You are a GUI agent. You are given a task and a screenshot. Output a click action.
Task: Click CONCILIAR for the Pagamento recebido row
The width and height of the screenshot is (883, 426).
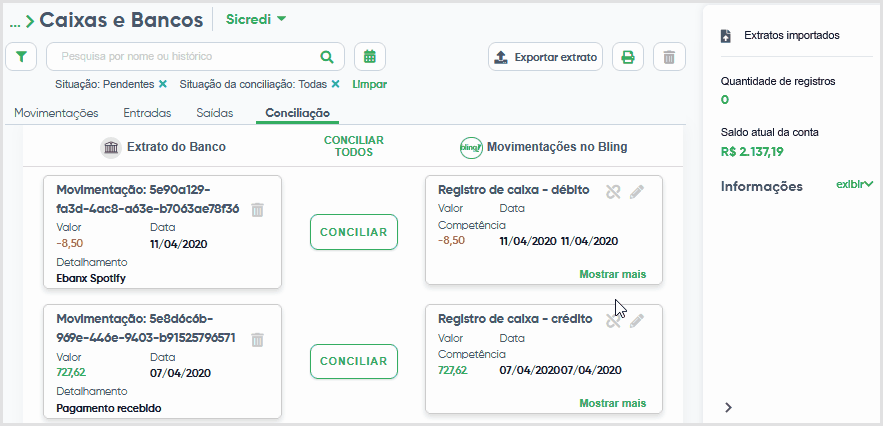(354, 361)
